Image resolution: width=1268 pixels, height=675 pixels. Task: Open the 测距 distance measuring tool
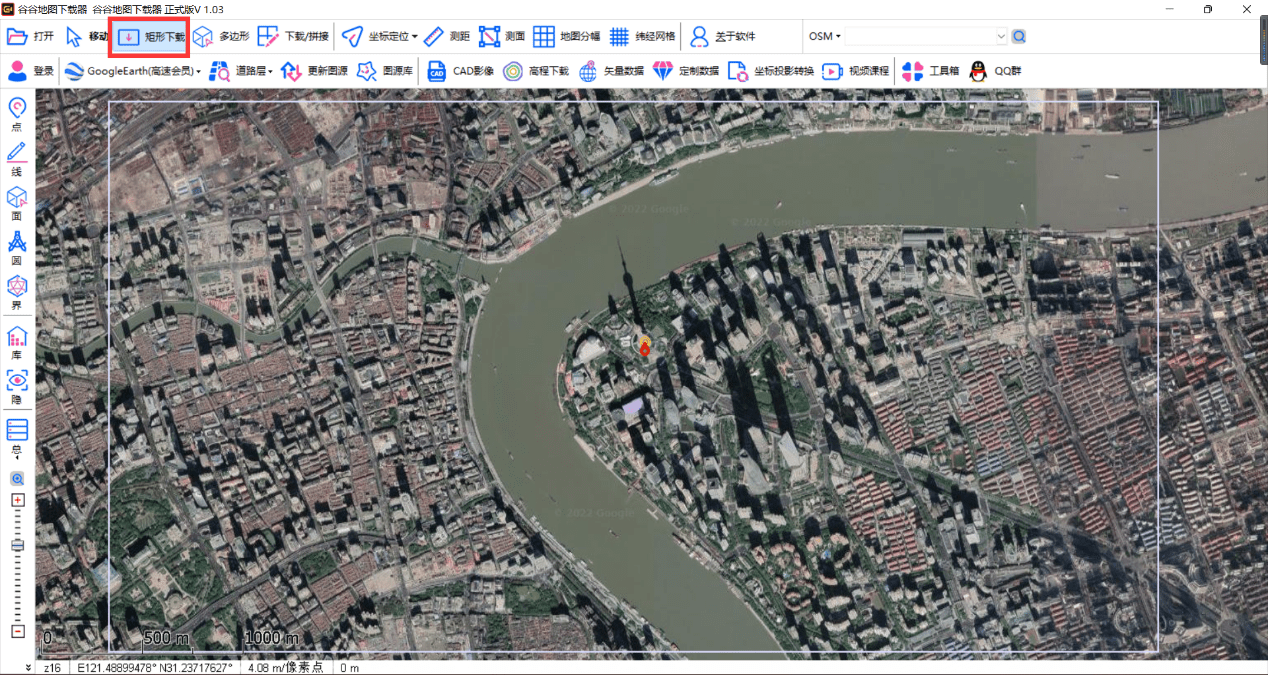[446, 37]
